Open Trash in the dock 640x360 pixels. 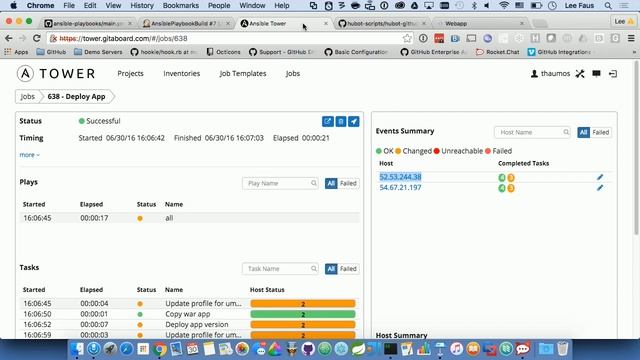click(563, 349)
